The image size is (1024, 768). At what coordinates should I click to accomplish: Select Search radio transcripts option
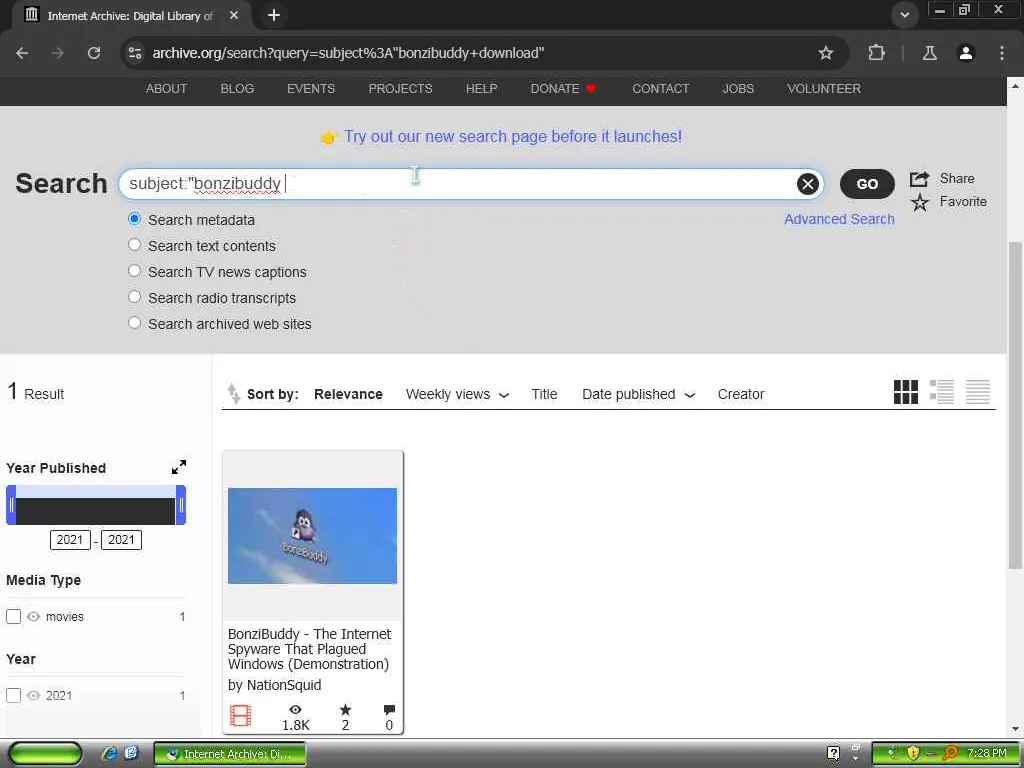[135, 296]
